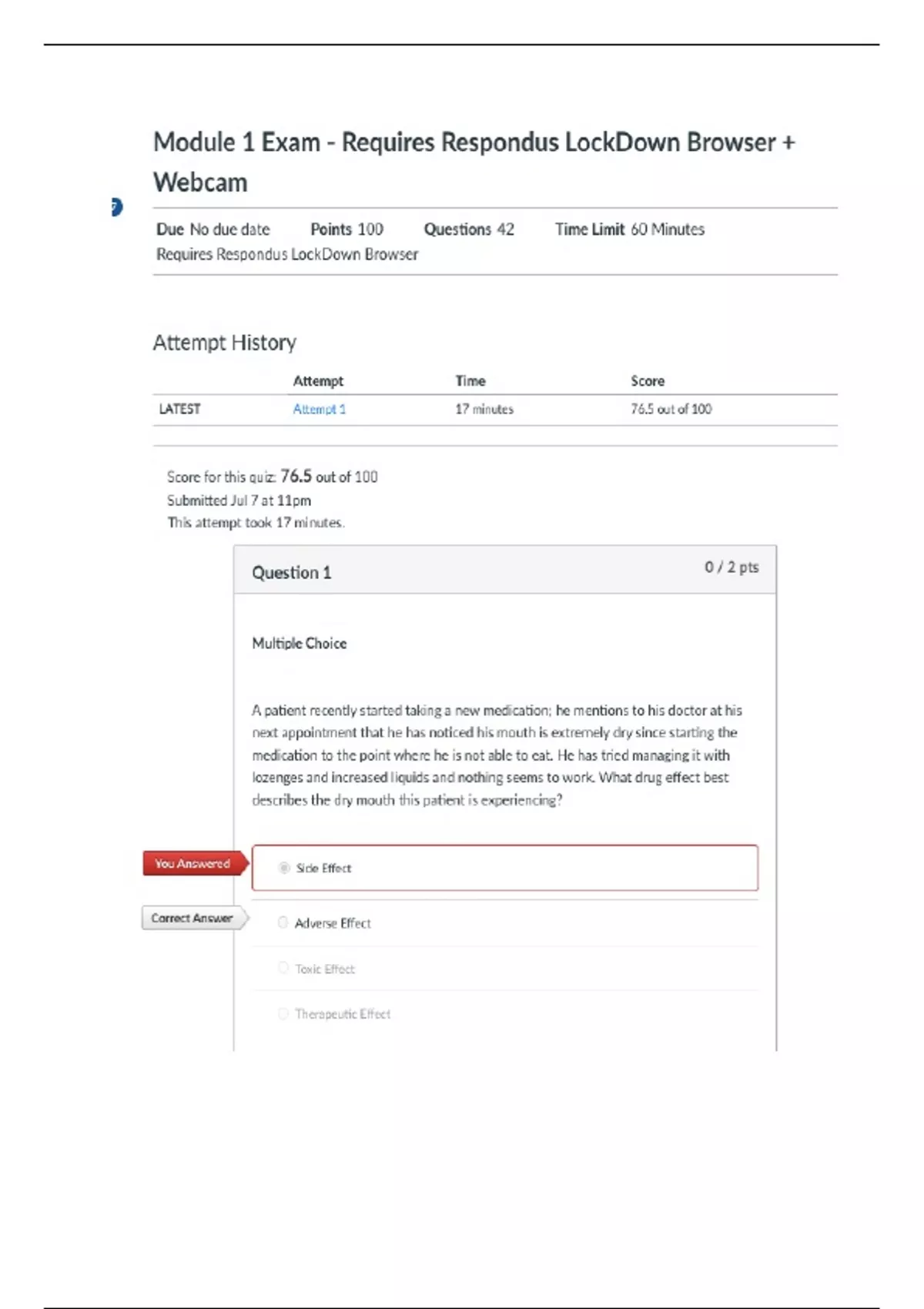Click the blue icon left of the title
Image resolution: width=924 pixels, height=1309 pixels.
coord(116,207)
